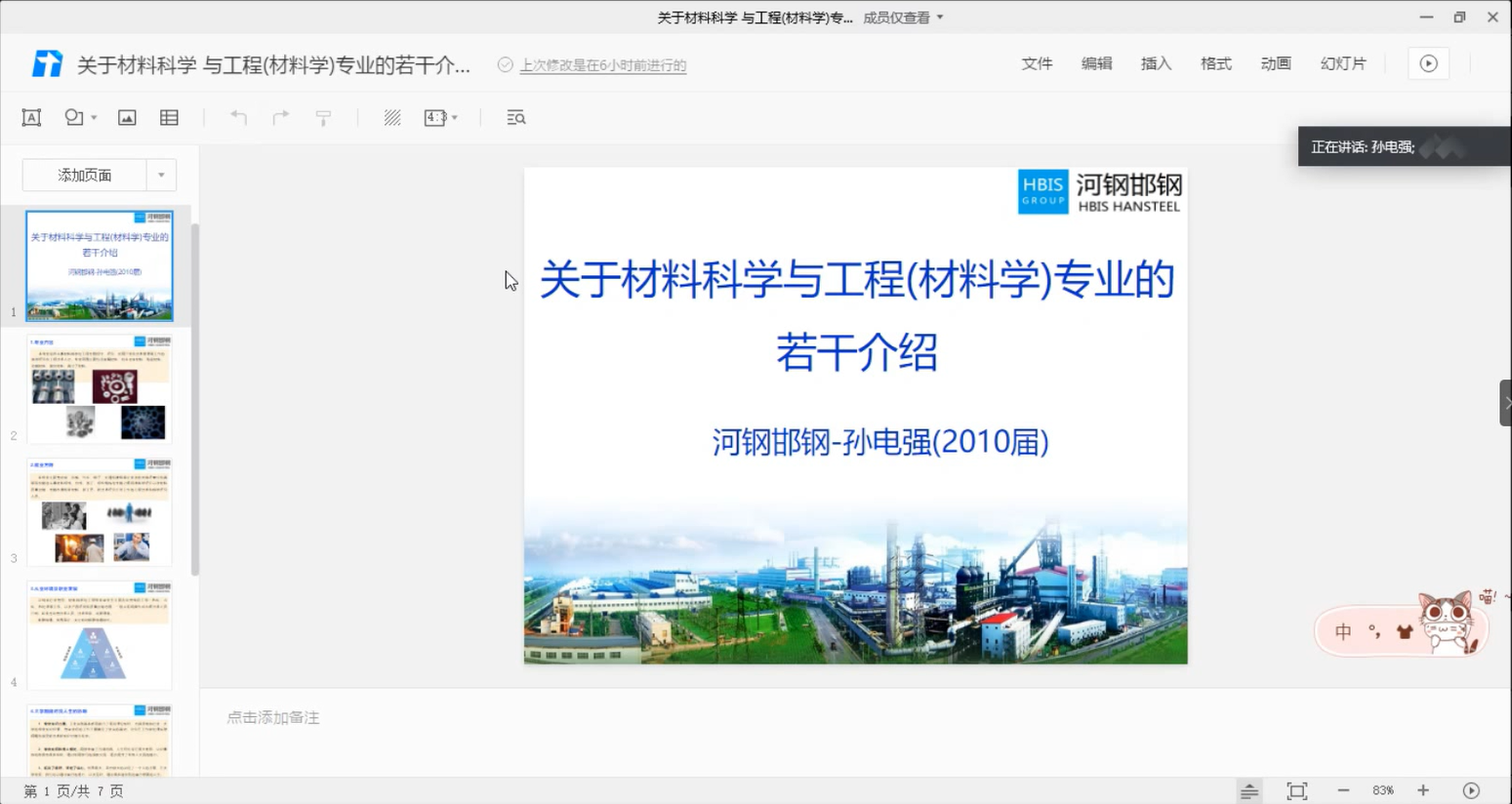Zoom in with the plus icon
This screenshot has width=1512, height=804.
1423,791
